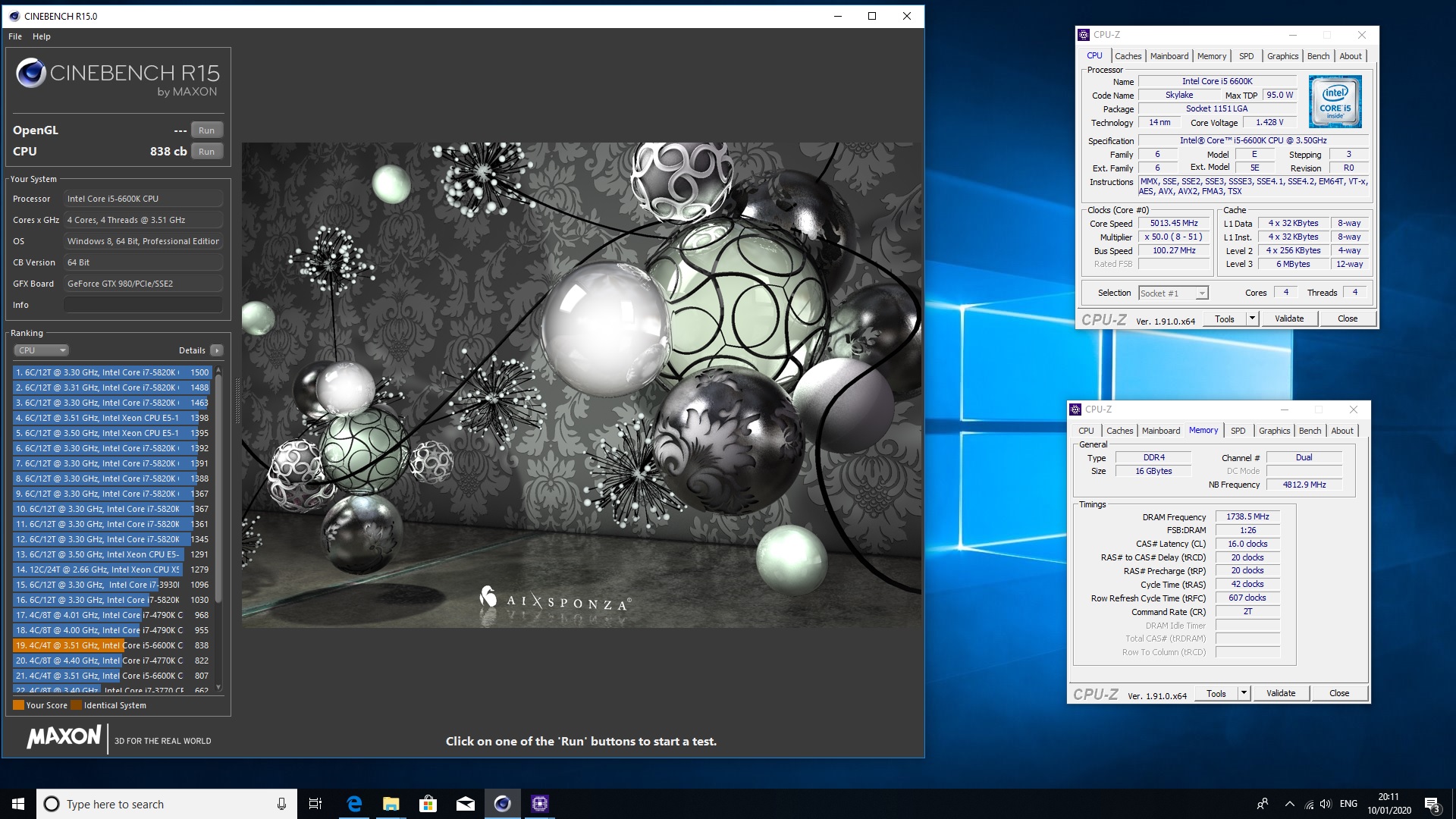This screenshot has height=819, width=1456.
Task: Click the taskbar search box
Action: tap(167, 804)
